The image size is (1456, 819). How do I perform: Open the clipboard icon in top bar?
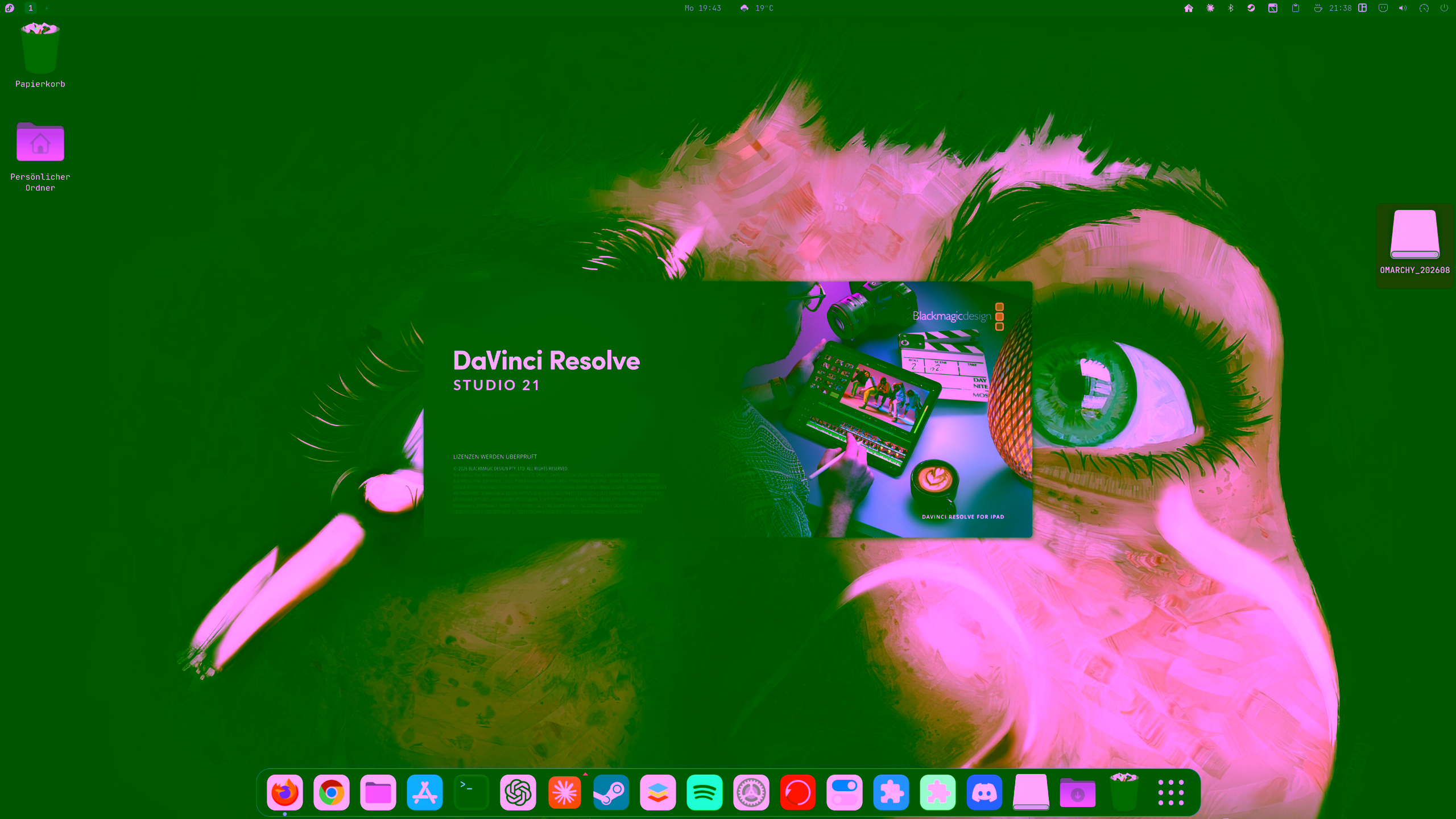[1296, 8]
